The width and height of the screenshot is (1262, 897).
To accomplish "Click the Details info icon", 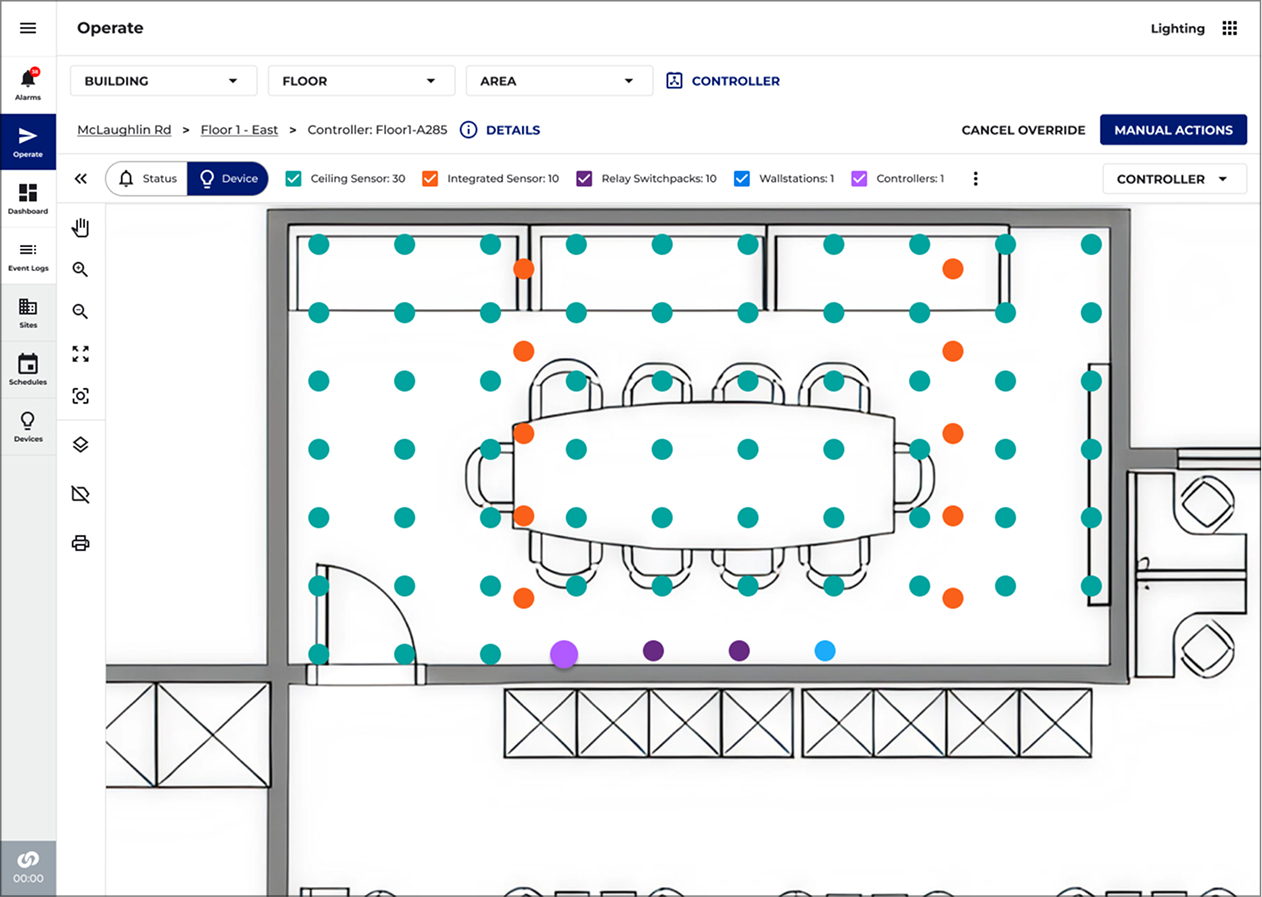I will click(x=468, y=130).
